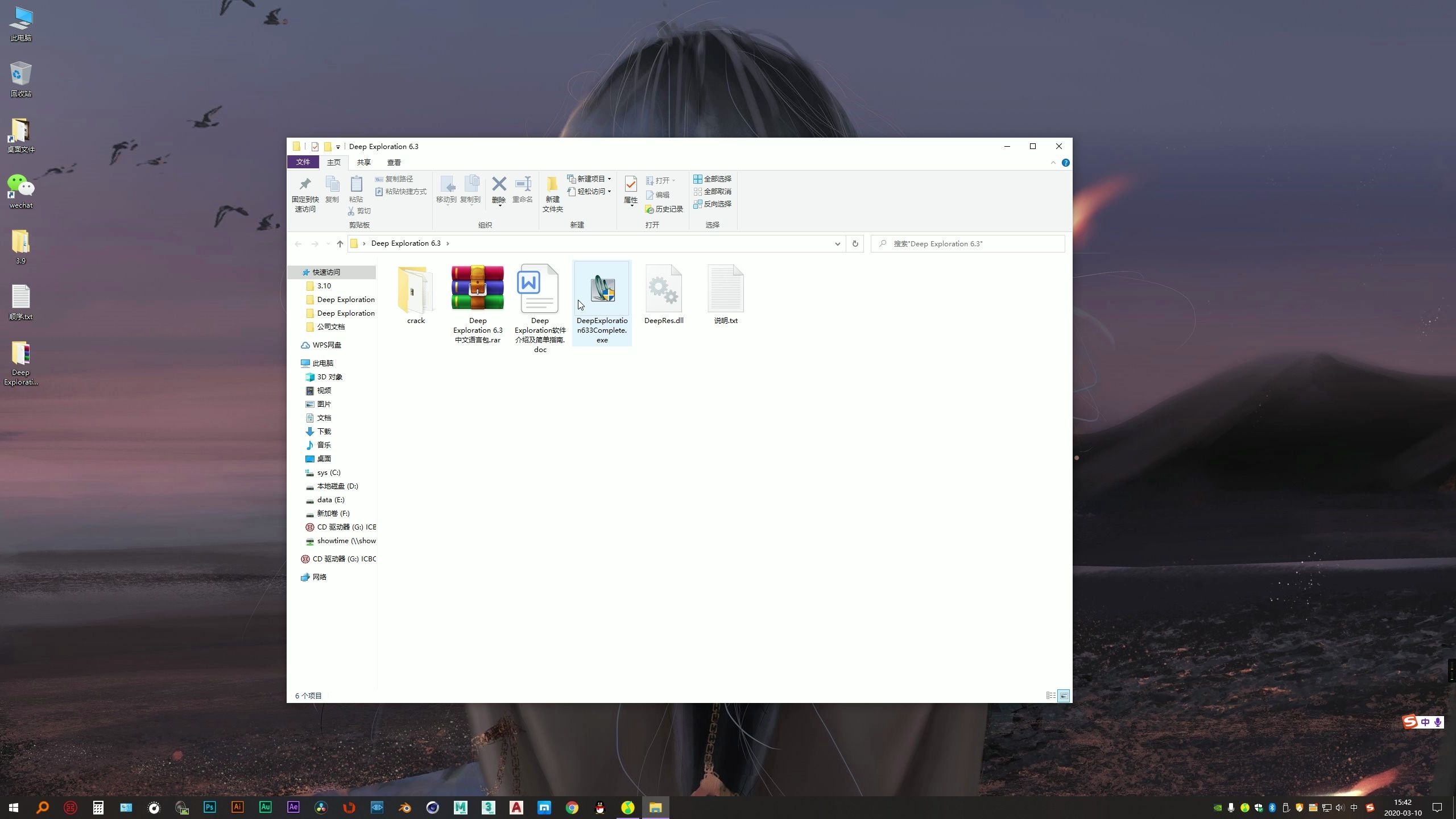Click the 主页 ribbon tab

coord(333,162)
